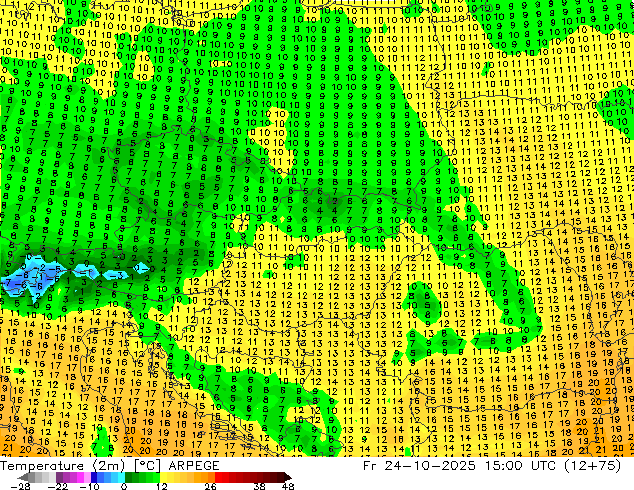Click the dark green legend swatch right of 0
The image size is (634, 490).
point(128,477)
